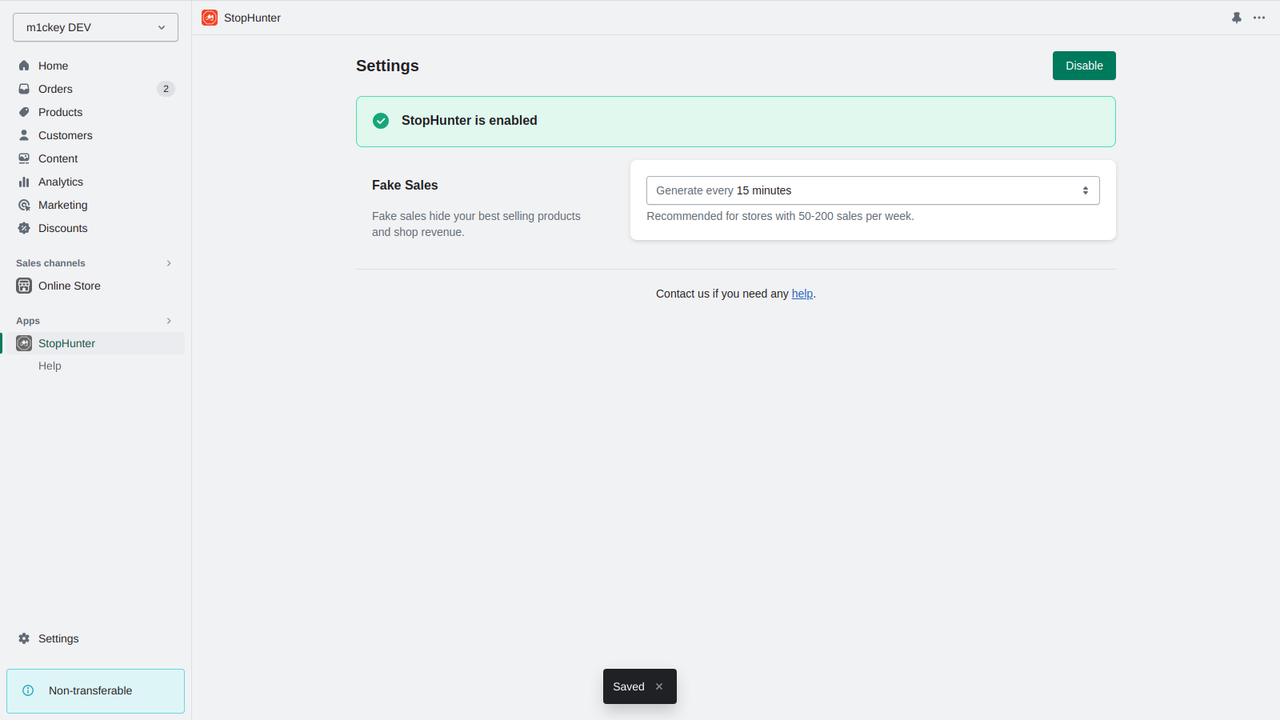
Task: Click the Settings gear icon
Action: pos(24,639)
